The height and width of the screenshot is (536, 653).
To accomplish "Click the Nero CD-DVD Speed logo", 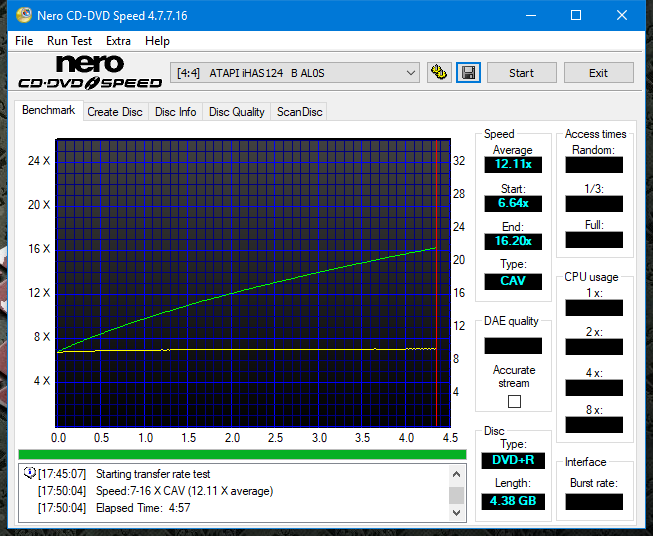I will pyautogui.click(x=89, y=73).
